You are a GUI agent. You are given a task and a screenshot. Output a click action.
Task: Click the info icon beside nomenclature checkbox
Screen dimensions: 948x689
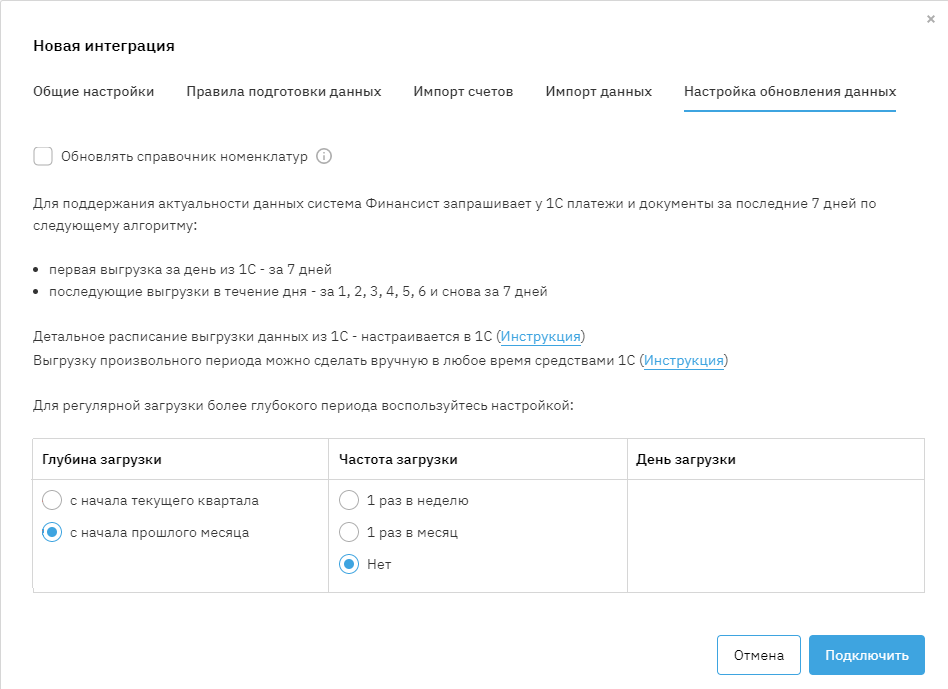click(x=324, y=156)
